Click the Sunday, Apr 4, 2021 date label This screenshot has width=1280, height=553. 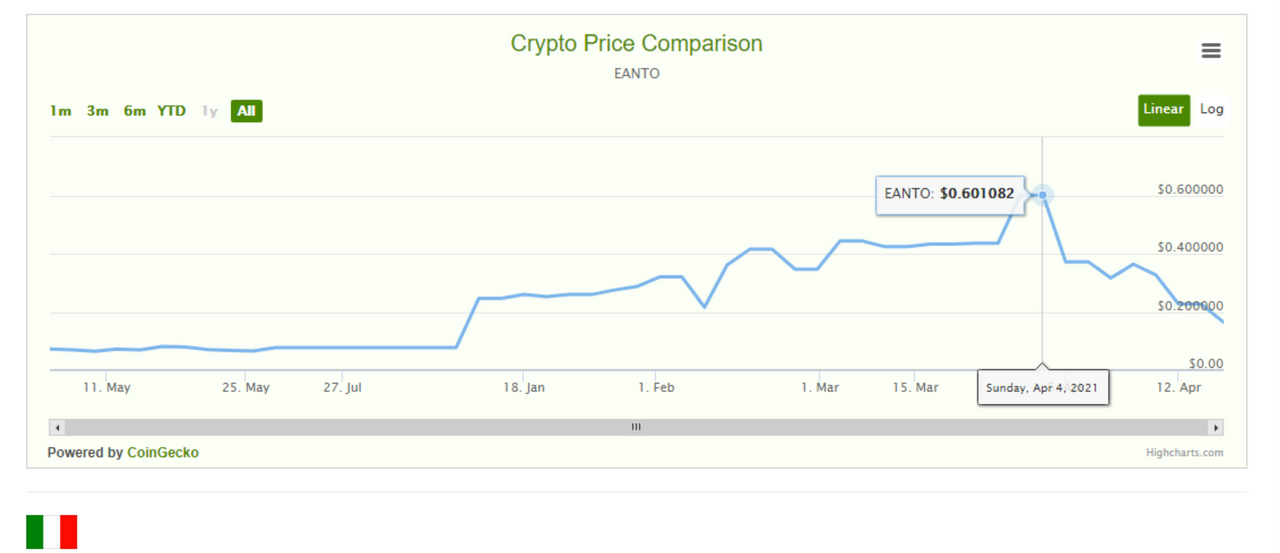click(x=1042, y=388)
